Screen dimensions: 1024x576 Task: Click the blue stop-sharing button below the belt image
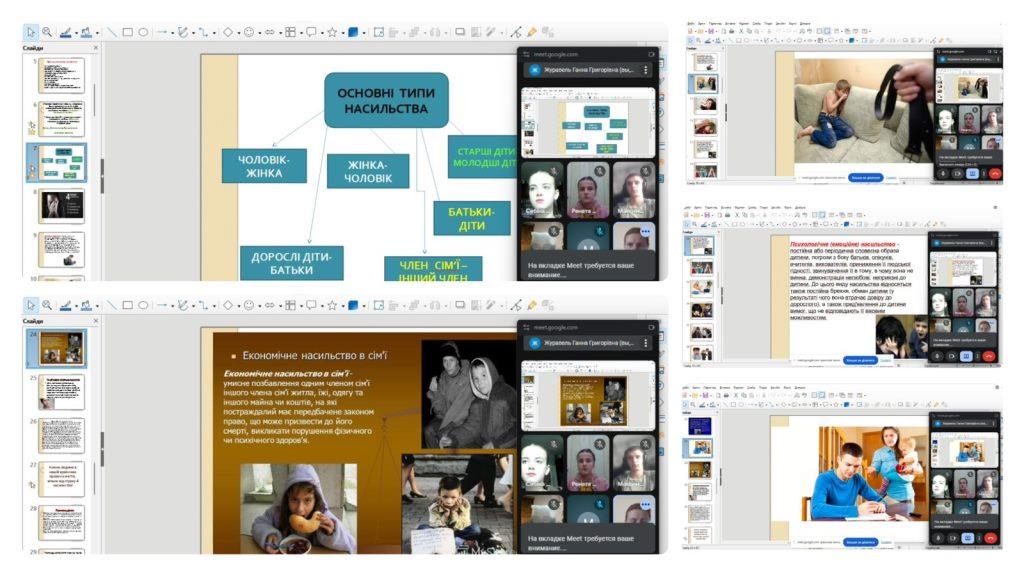tap(863, 178)
